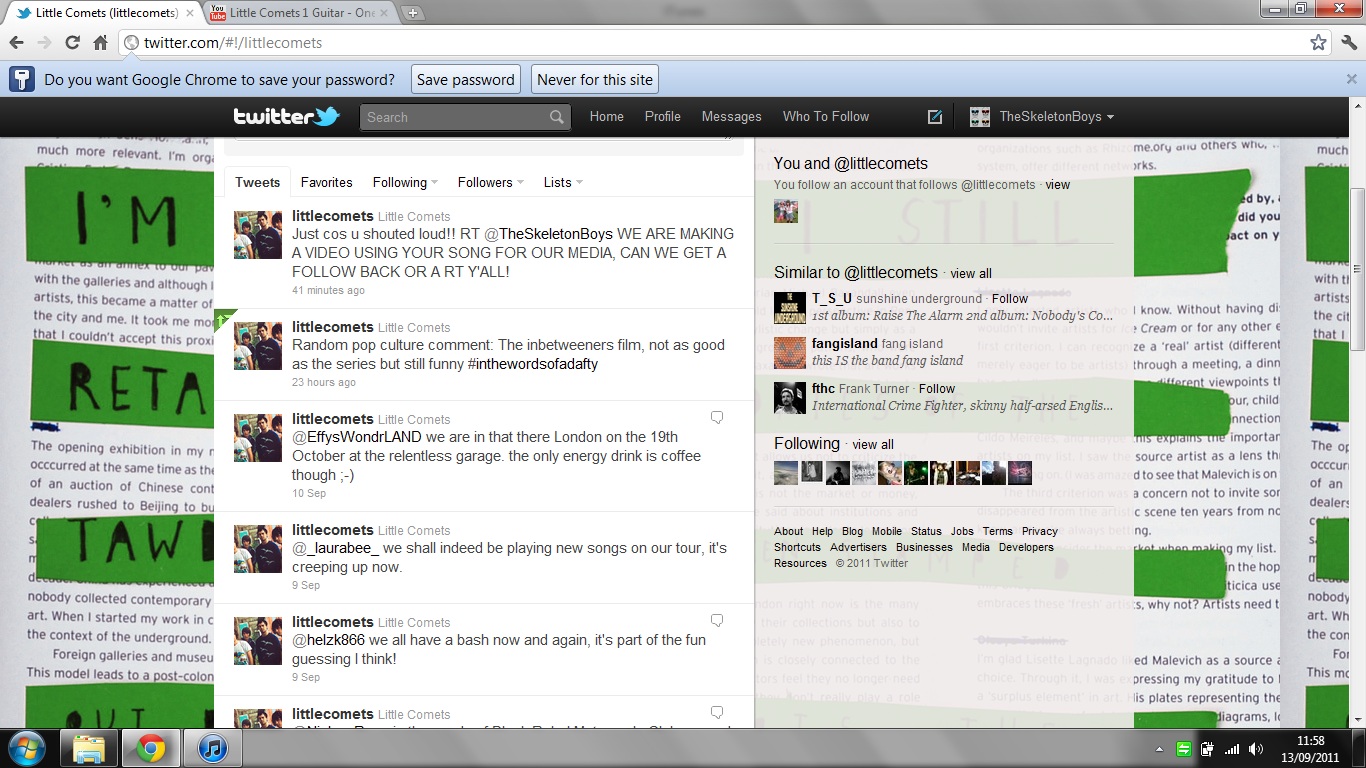The height and width of the screenshot is (768, 1366).
Task: Click Chrome forward arrow
Action: pyautogui.click(x=44, y=43)
